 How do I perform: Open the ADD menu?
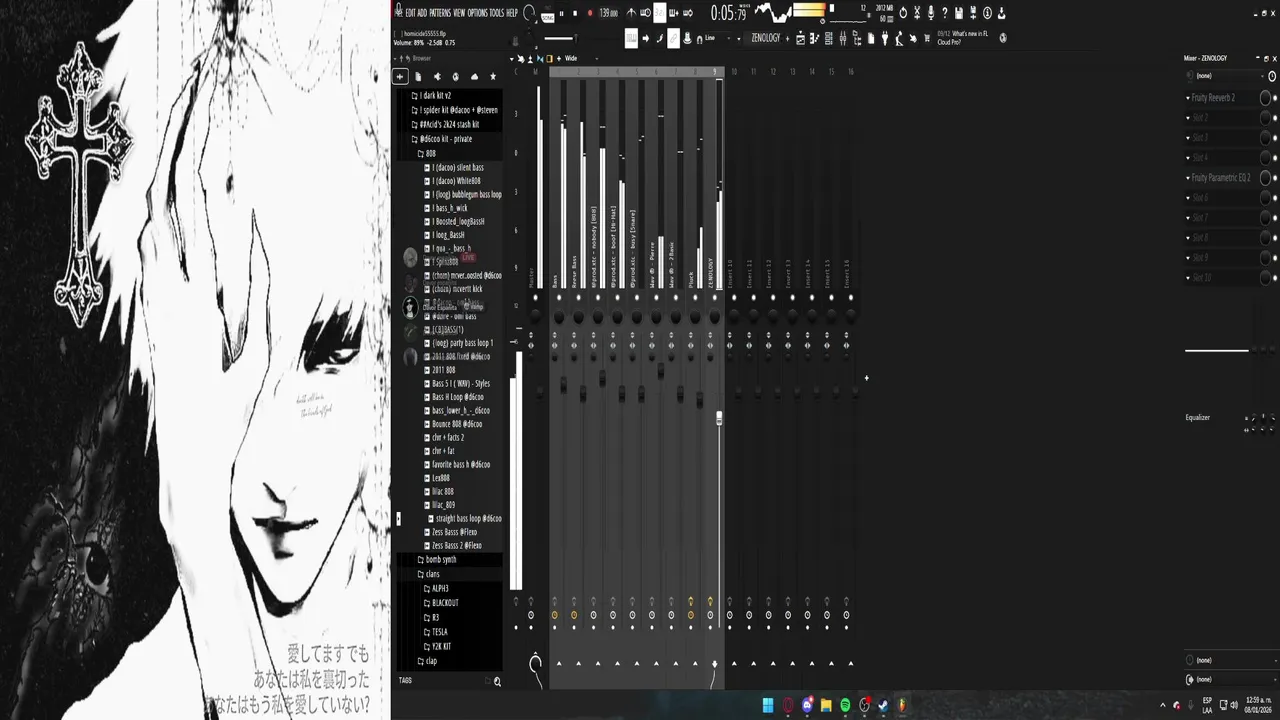coord(422,13)
